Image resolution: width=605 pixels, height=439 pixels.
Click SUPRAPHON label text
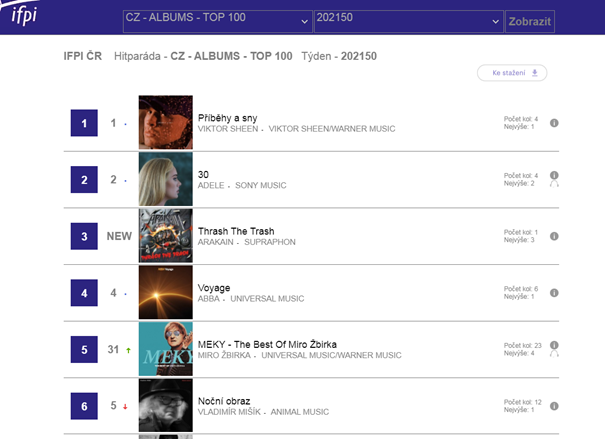(270, 242)
